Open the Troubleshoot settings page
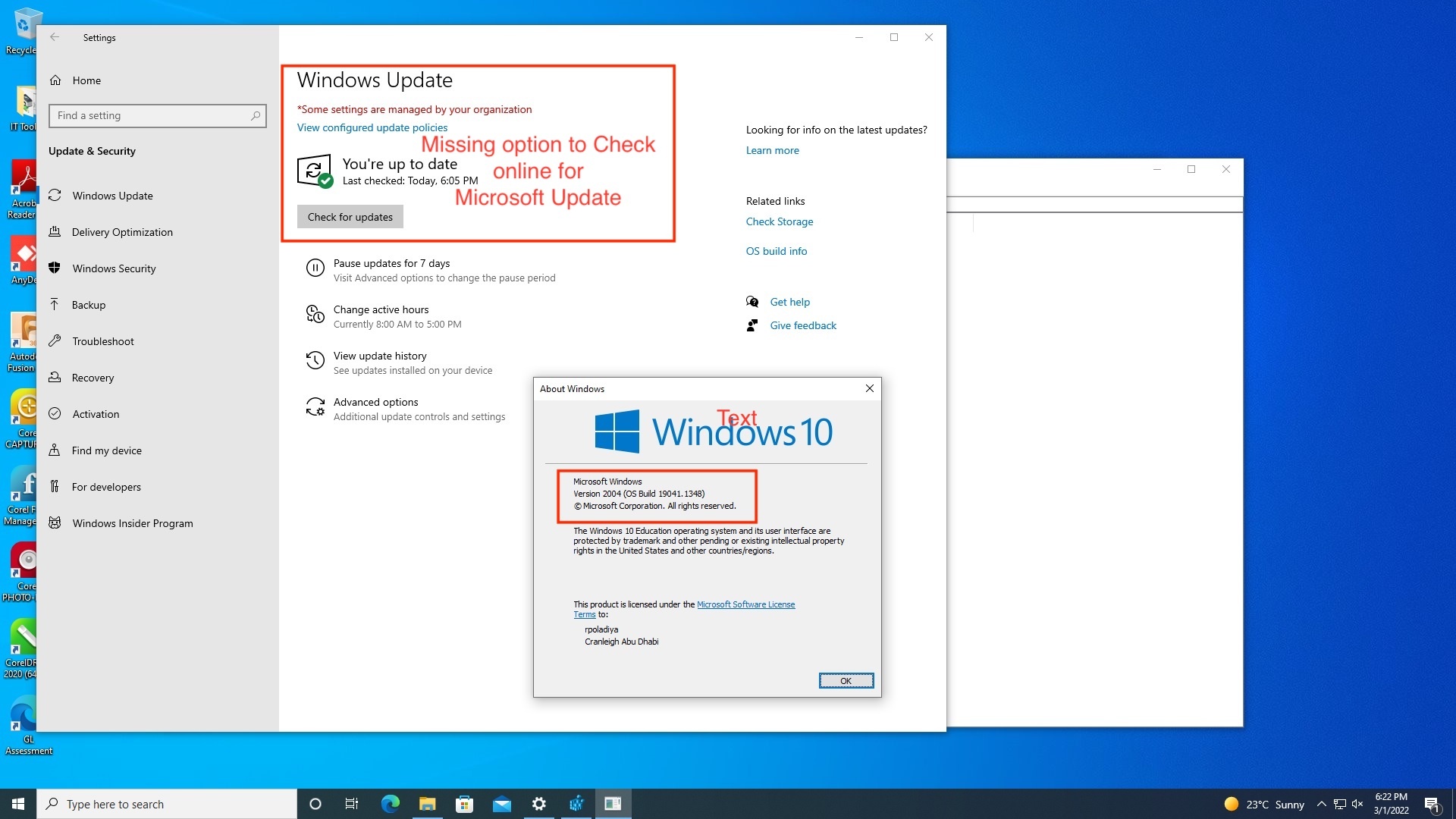 coord(103,341)
